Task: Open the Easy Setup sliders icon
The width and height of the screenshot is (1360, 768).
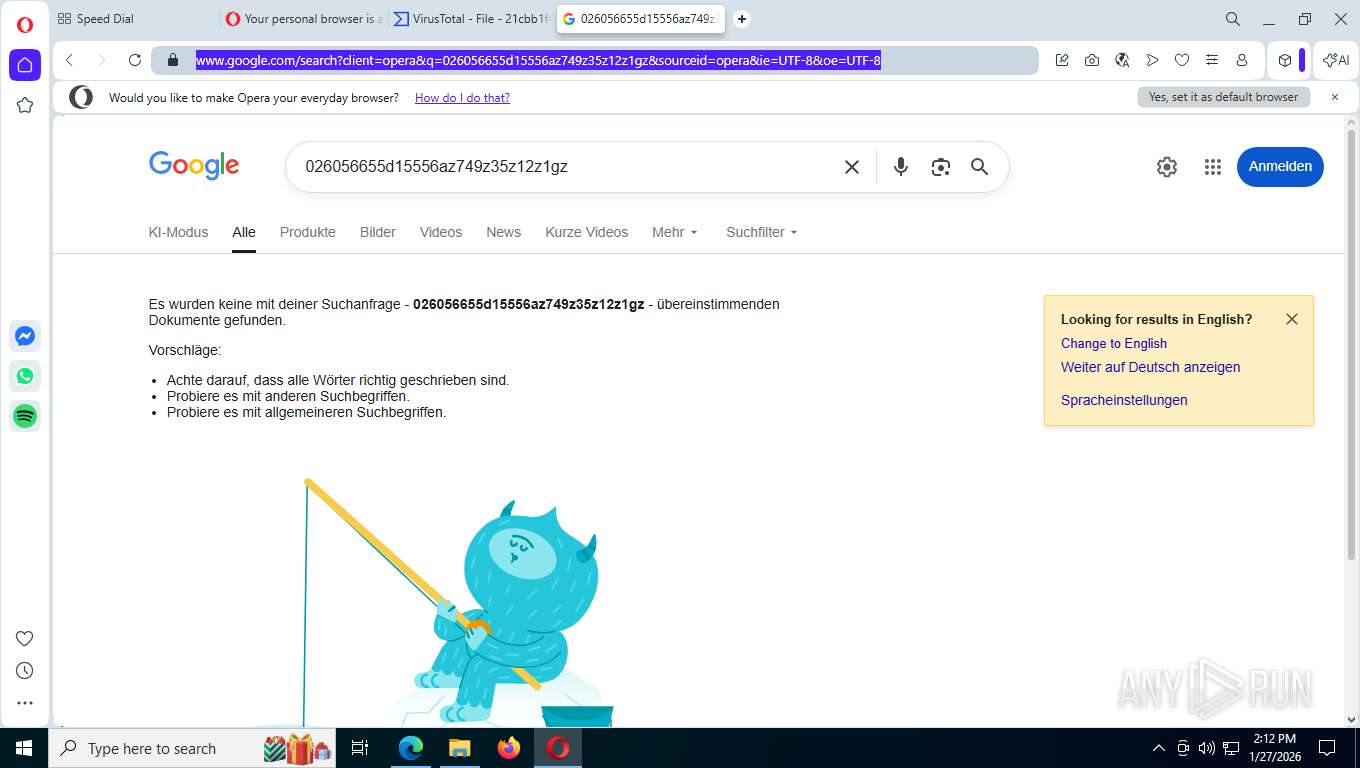Action: tap(1212, 60)
